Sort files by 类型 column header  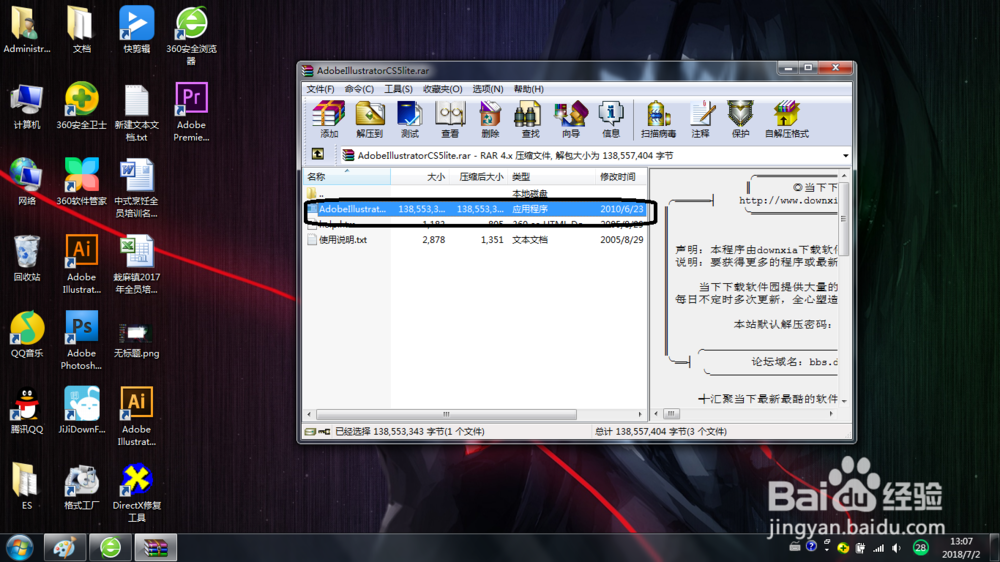click(552, 177)
